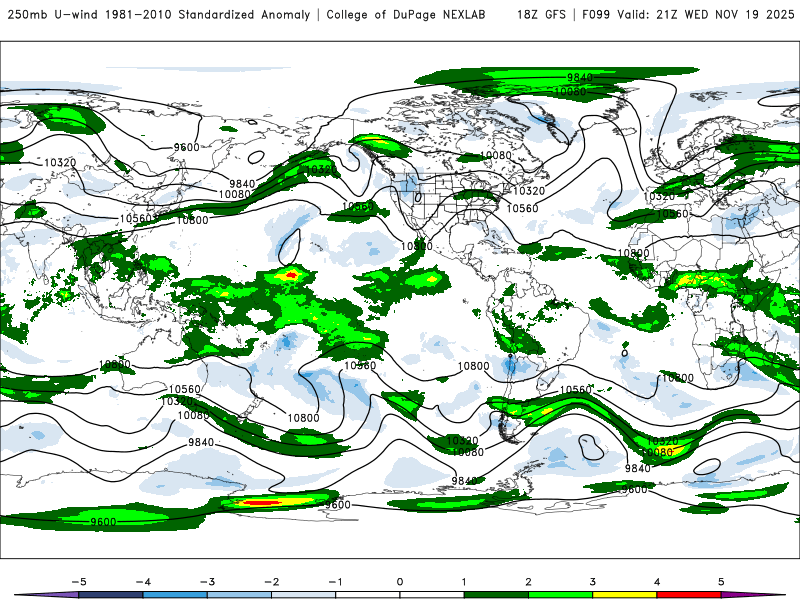The height and width of the screenshot is (600, 800).
Task: Click the "-2" colorbar tick label
Action: pos(271,582)
